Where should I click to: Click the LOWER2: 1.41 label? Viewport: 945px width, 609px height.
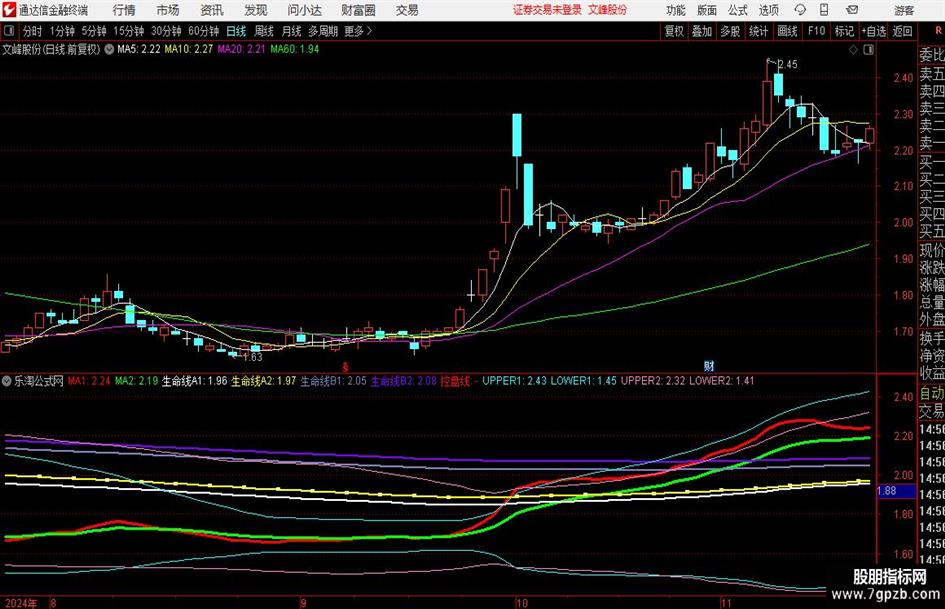(722, 381)
